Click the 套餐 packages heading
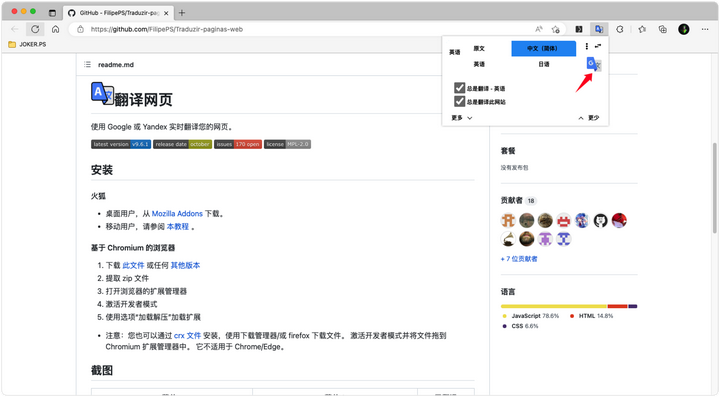This screenshot has width=720, height=397. [x=508, y=151]
